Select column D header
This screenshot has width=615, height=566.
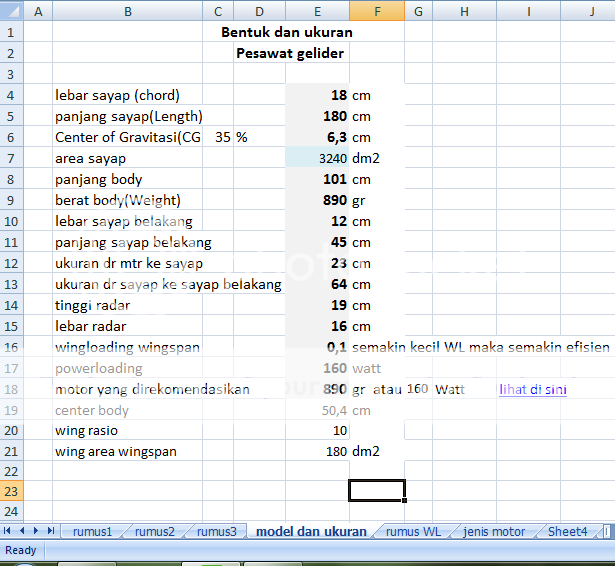[260, 11]
